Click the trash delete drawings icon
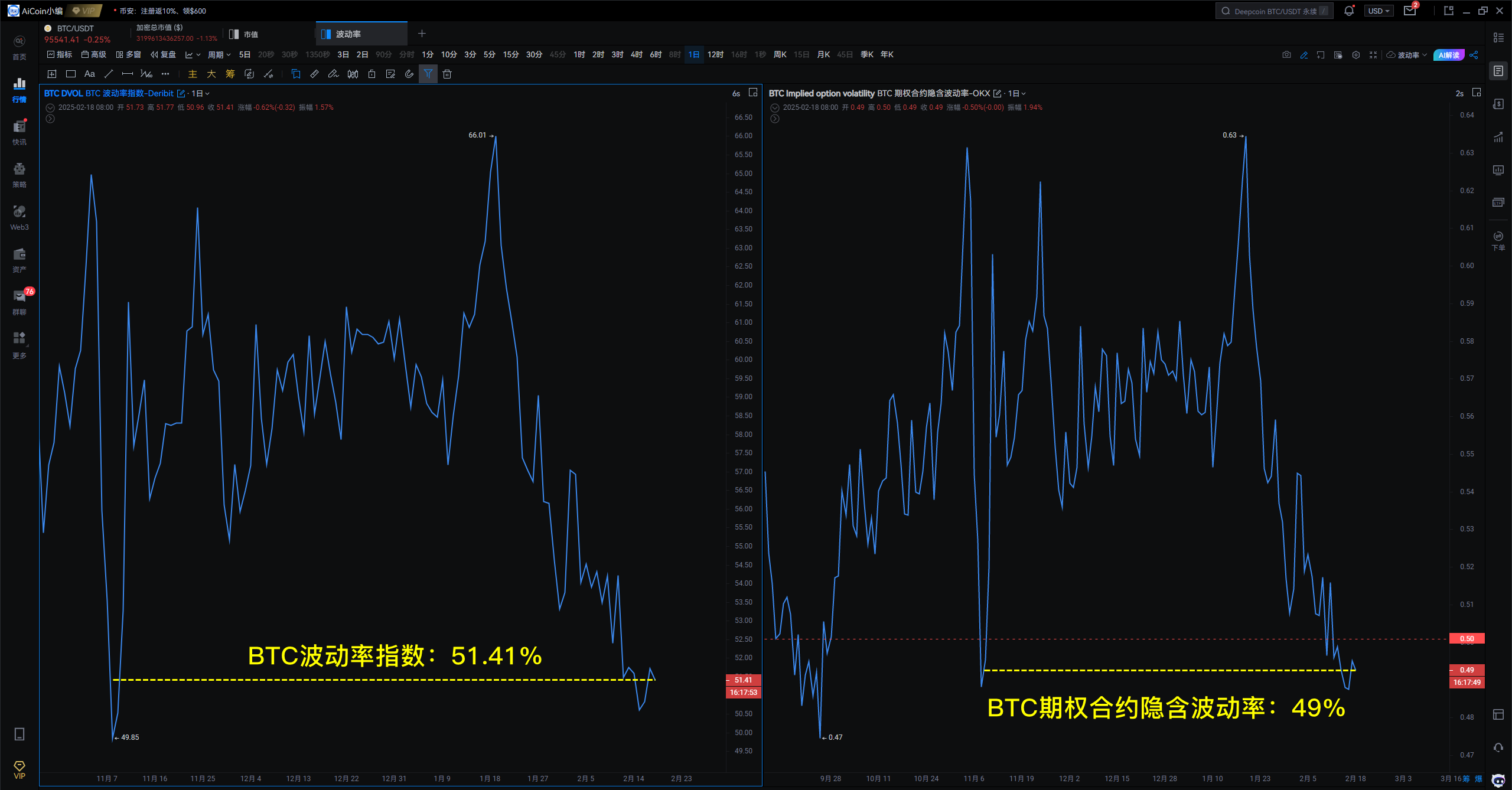Screen dimensions: 1512x790 [x=447, y=74]
